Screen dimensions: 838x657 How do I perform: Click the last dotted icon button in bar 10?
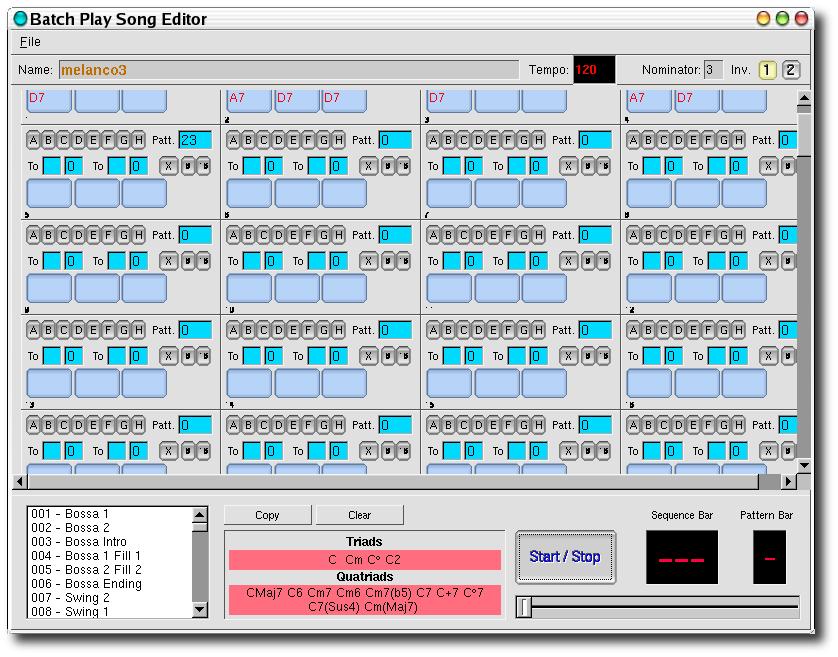point(404,261)
